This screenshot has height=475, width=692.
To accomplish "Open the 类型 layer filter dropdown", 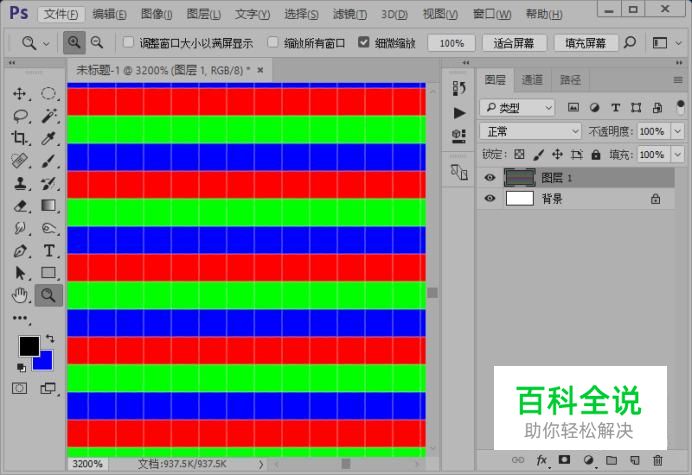I will 518,108.
